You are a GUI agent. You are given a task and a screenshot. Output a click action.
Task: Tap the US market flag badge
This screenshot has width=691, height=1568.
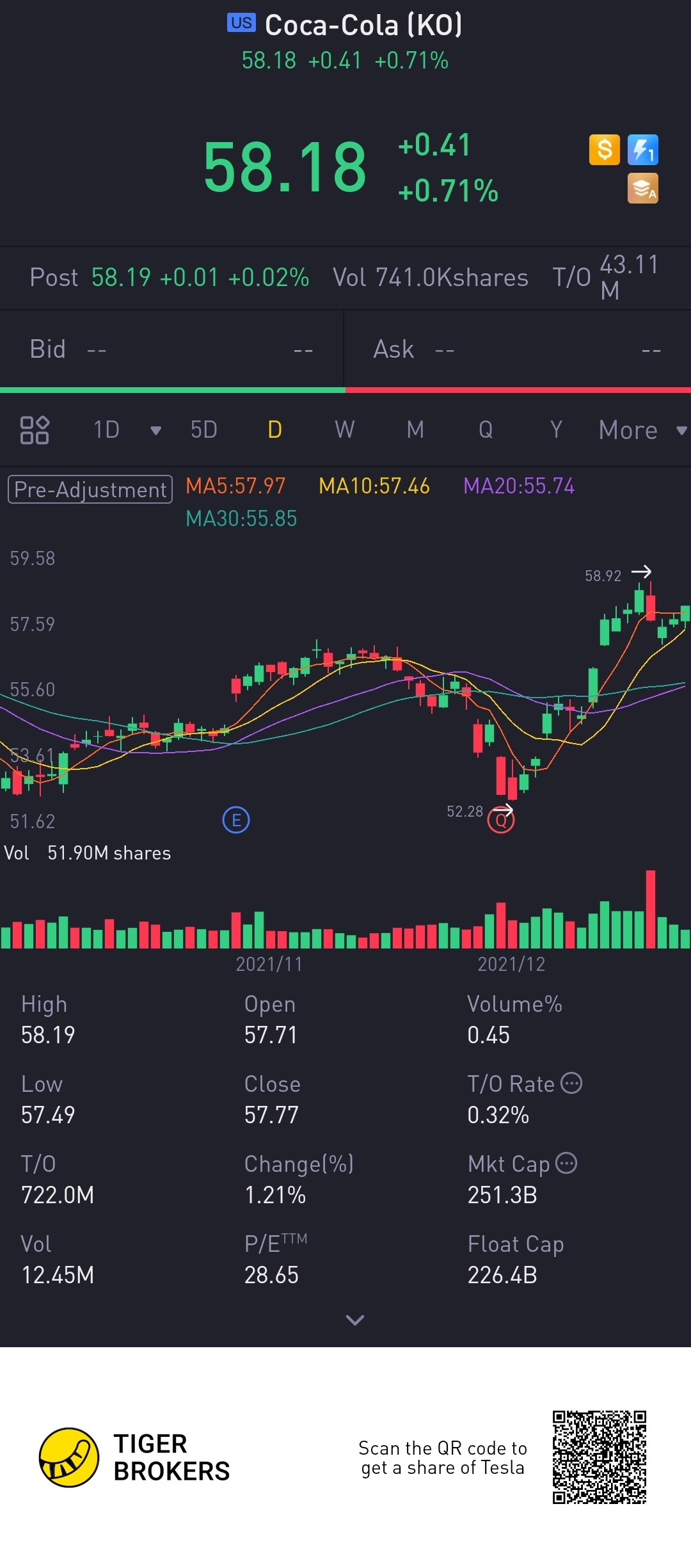[x=241, y=23]
